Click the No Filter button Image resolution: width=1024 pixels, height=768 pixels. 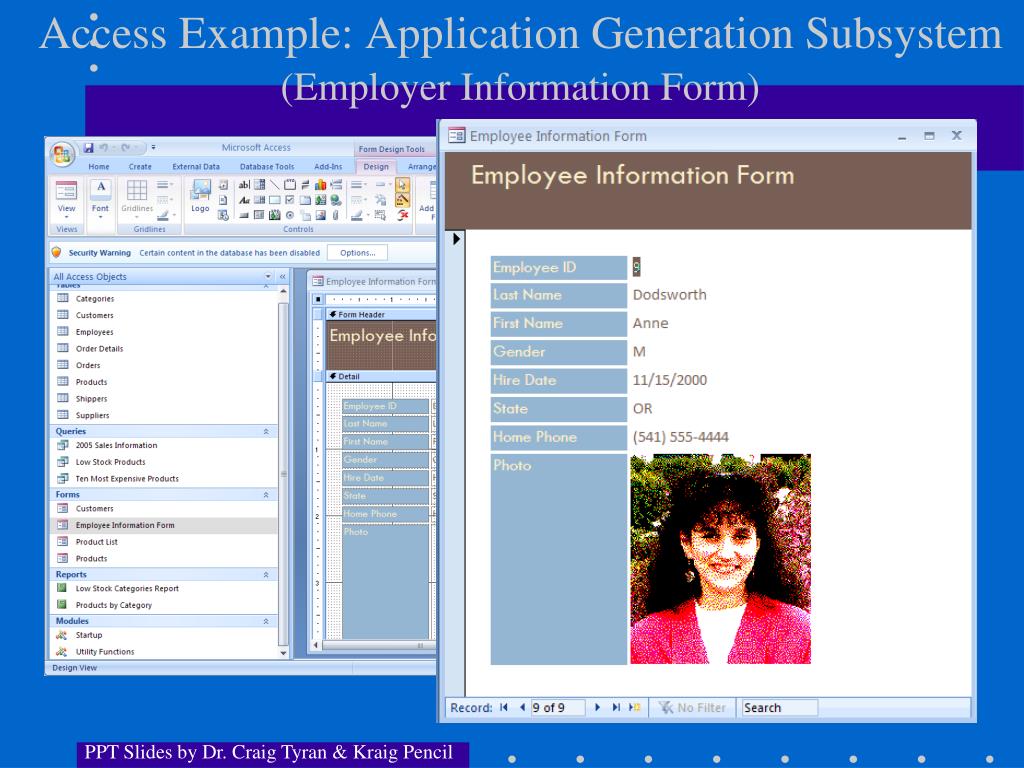click(x=692, y=708)
